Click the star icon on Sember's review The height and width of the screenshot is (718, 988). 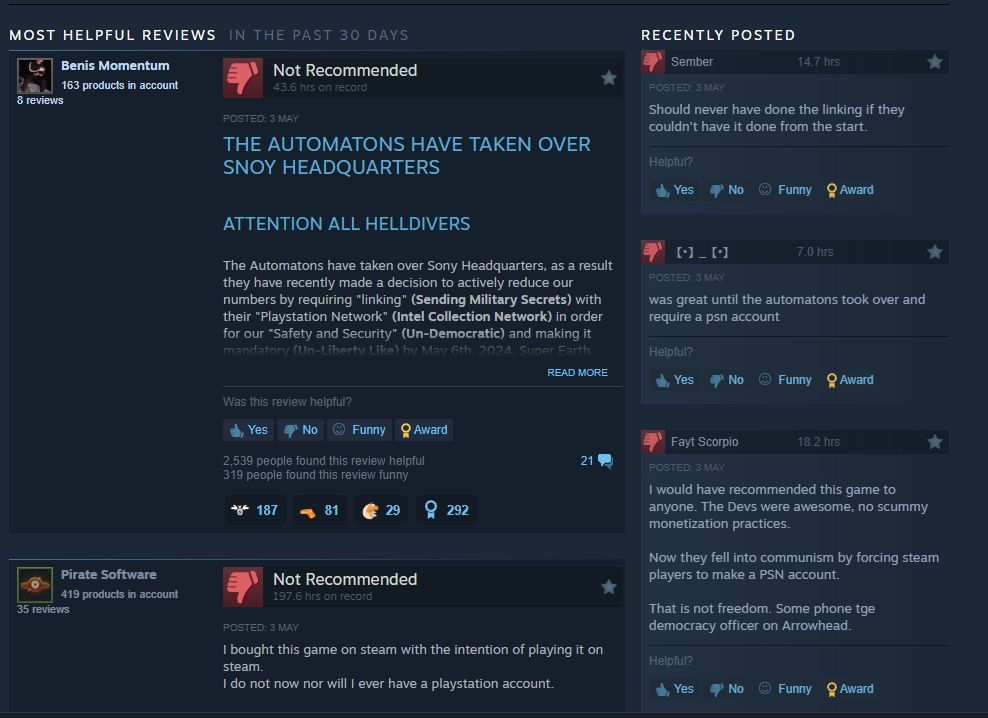coord(934,62)
